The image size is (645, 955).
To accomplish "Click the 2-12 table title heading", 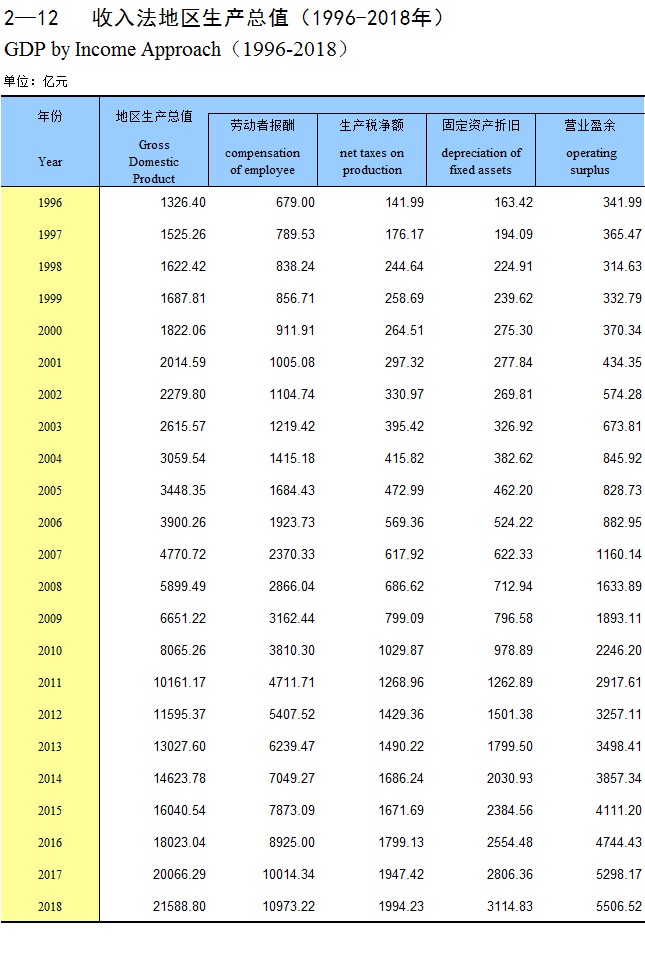I will coord(224,18).
